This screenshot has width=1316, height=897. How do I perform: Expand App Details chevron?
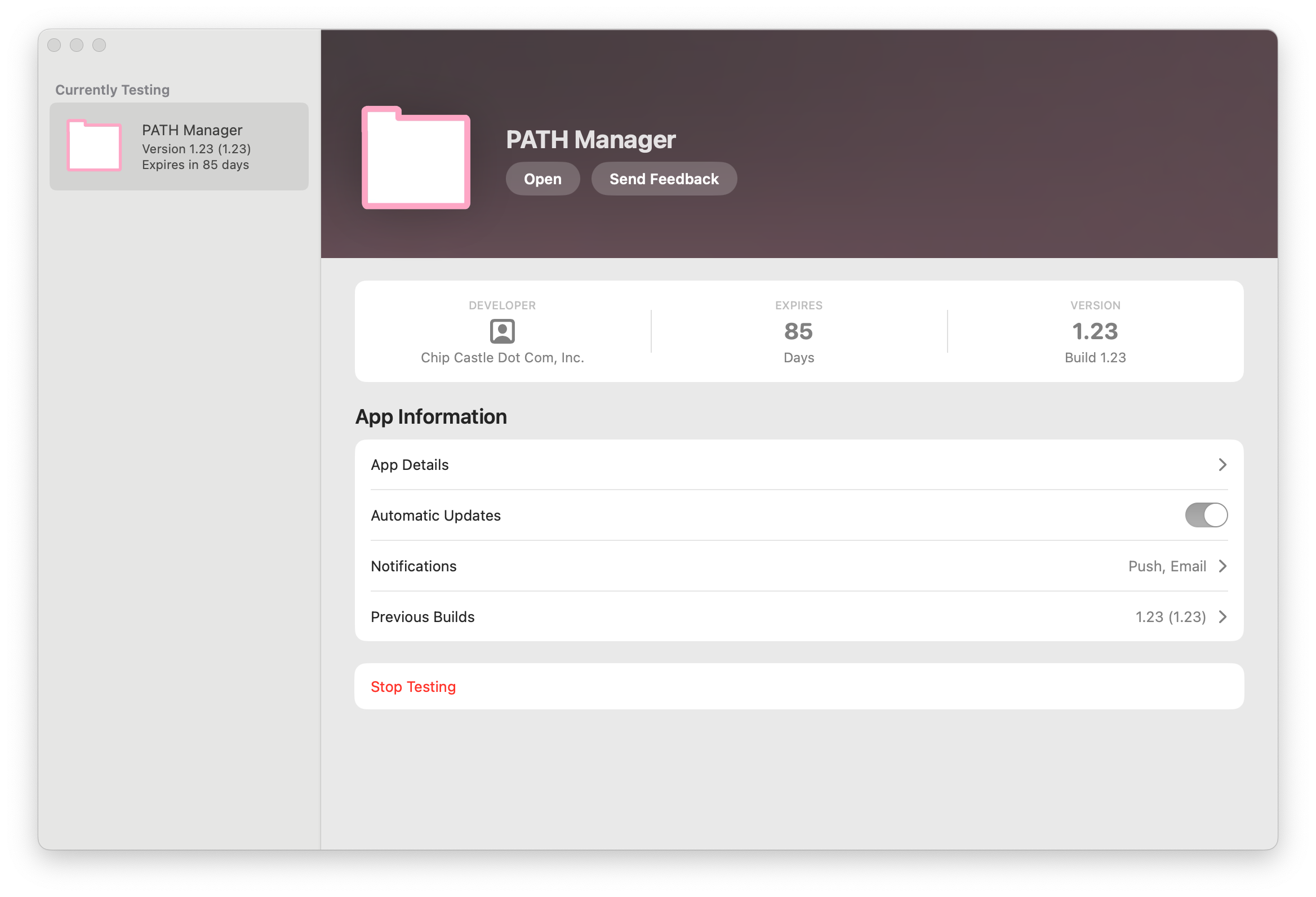(x=1222, y=465)
